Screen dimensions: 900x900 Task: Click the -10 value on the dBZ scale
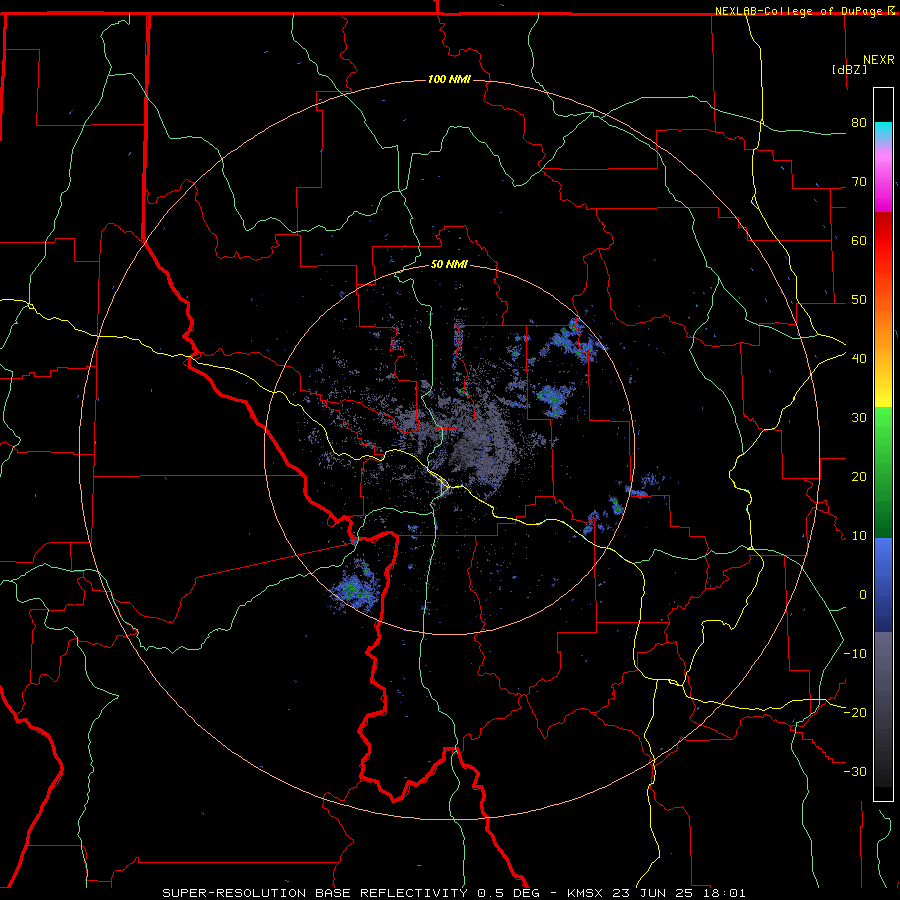pyautogui.click(x=855, y=654)
